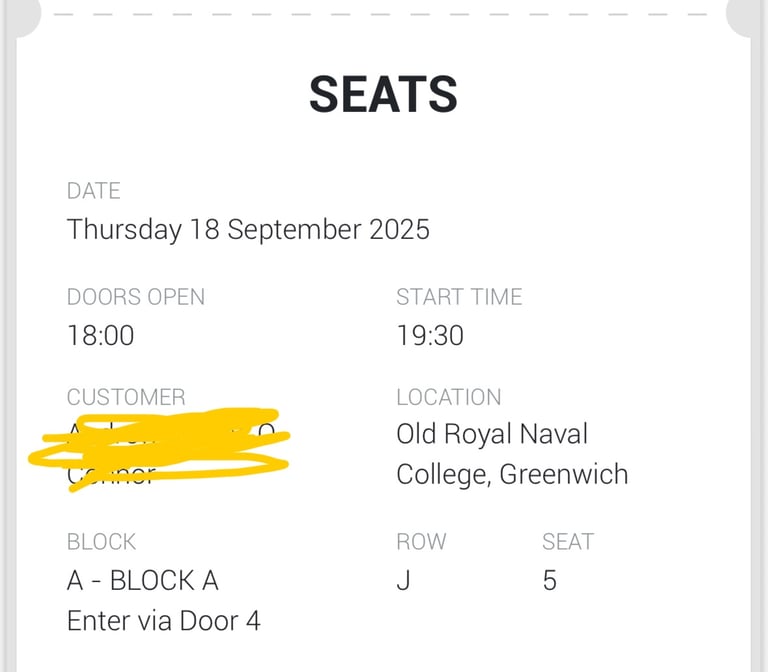Select the ROW label
This screenshot has height=672, width=768.
[421, 542]
